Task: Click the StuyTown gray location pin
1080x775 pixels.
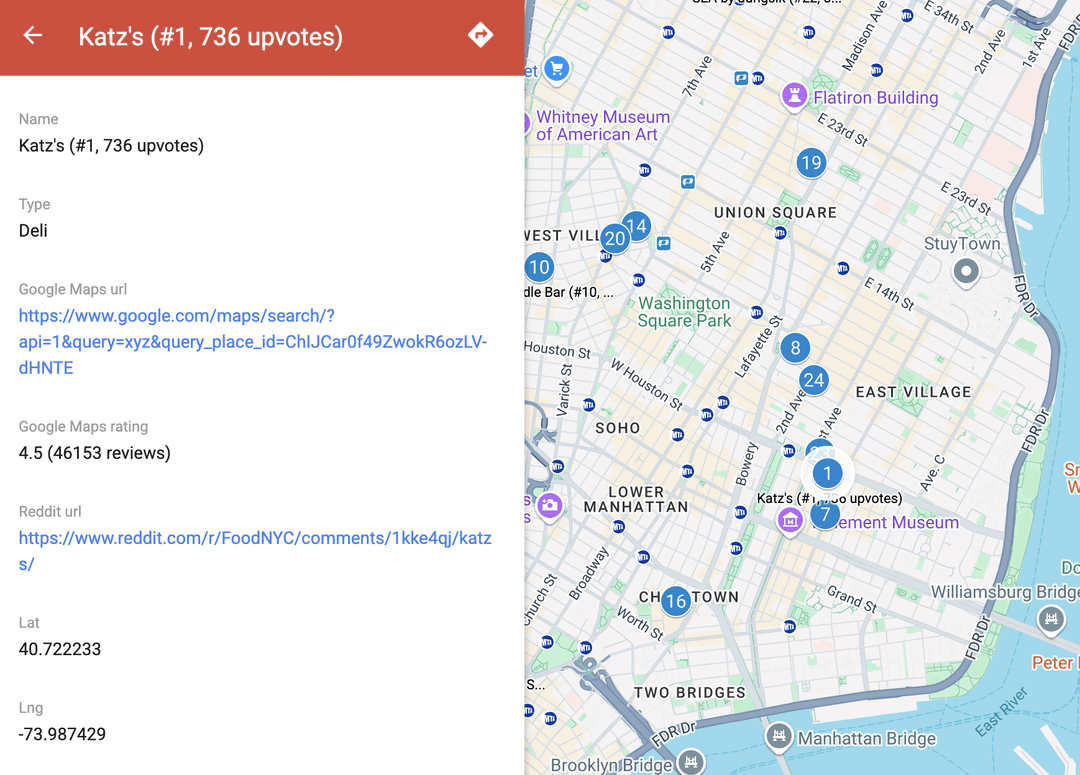Action: (x=966, y=272)
